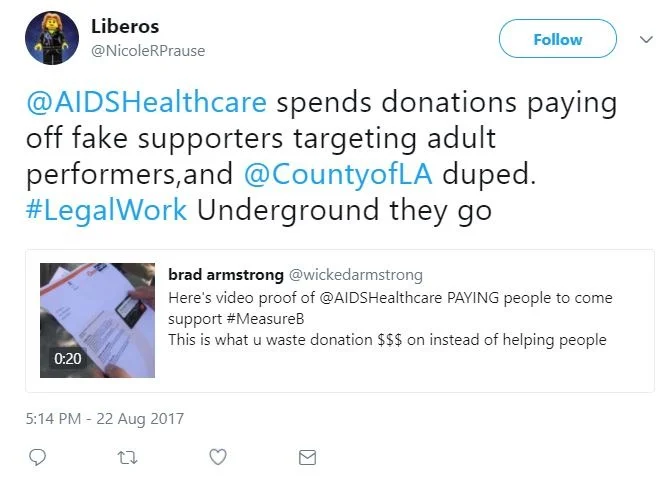Viewport: 664px width, 479px height.
Task: Expand the tweet options chevron menu
Action: (x=646, y=40)
